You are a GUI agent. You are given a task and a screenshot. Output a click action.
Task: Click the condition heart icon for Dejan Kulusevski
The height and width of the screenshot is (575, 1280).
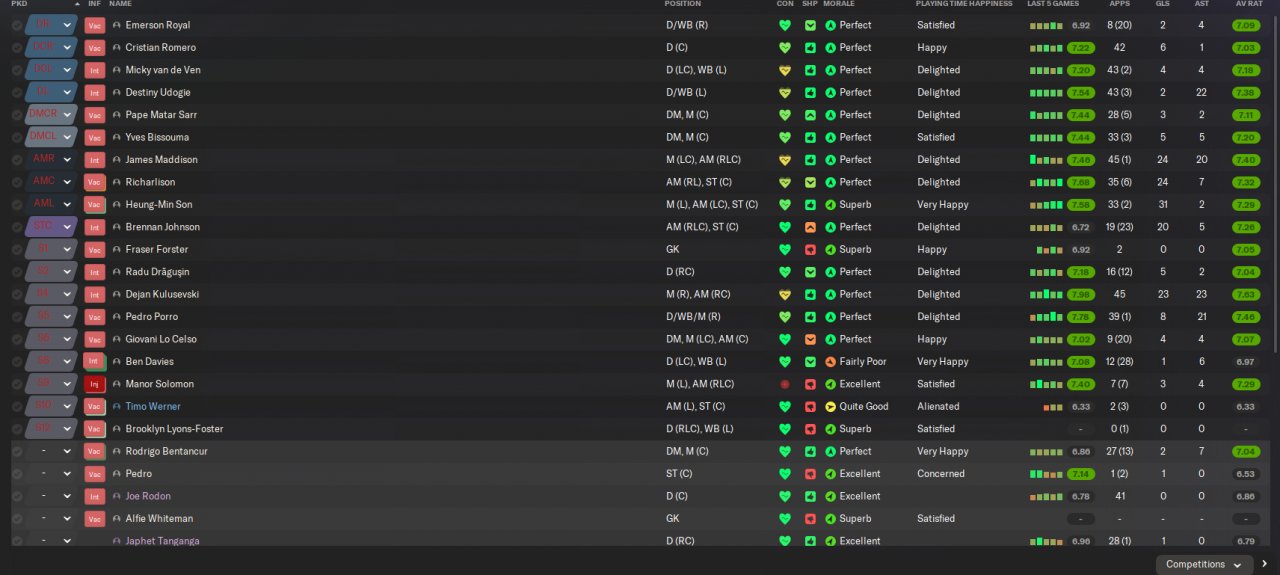(785, 294)
